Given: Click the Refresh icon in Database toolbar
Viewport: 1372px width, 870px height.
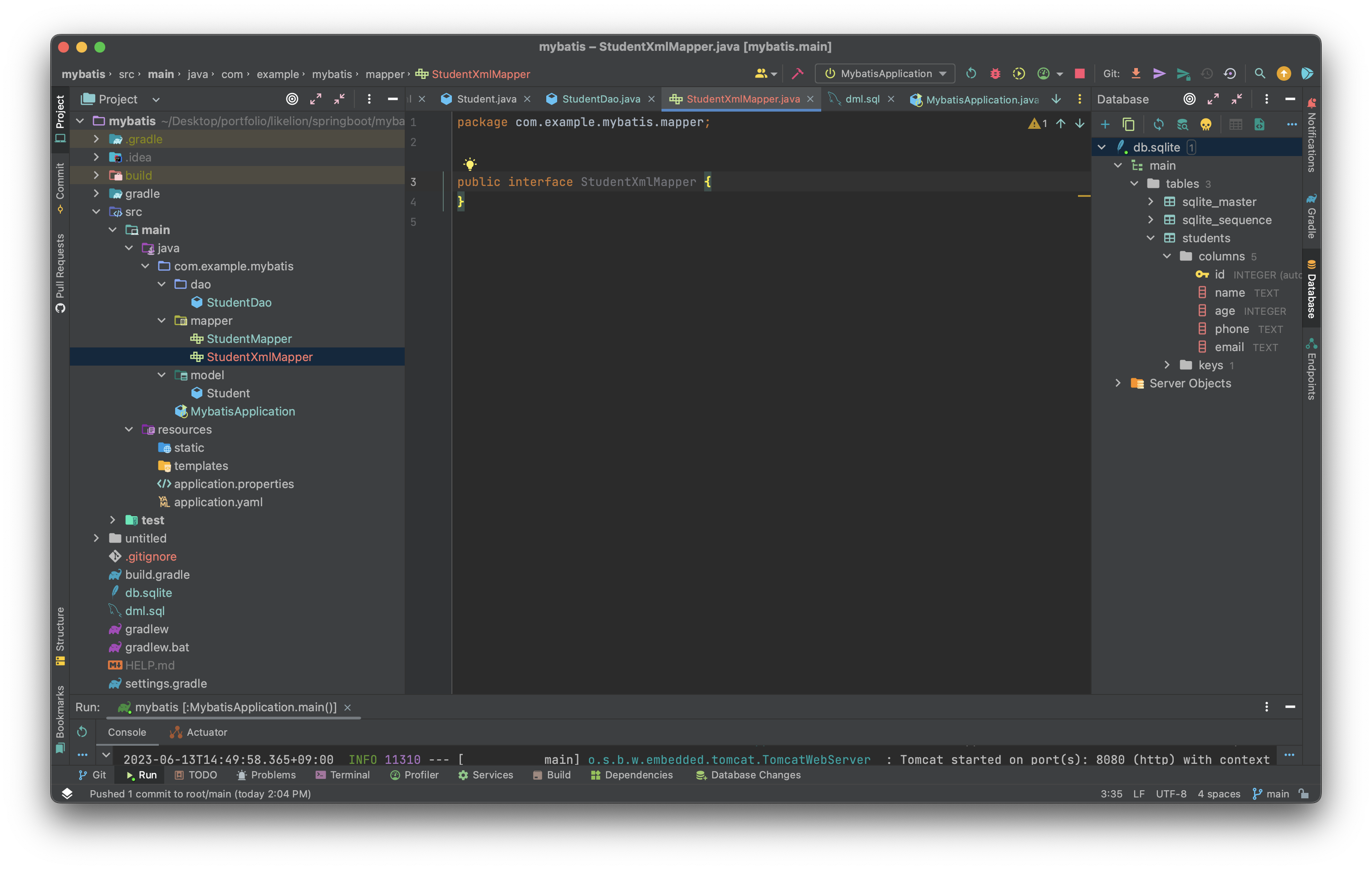Looking at the screenshot, I should click(1158, 124).
